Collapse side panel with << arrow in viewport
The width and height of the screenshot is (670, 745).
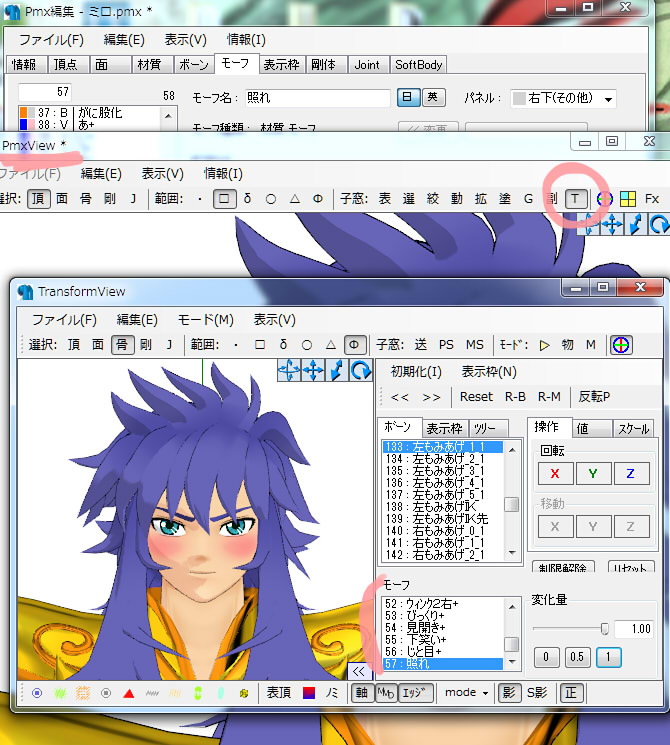point(359,671)
